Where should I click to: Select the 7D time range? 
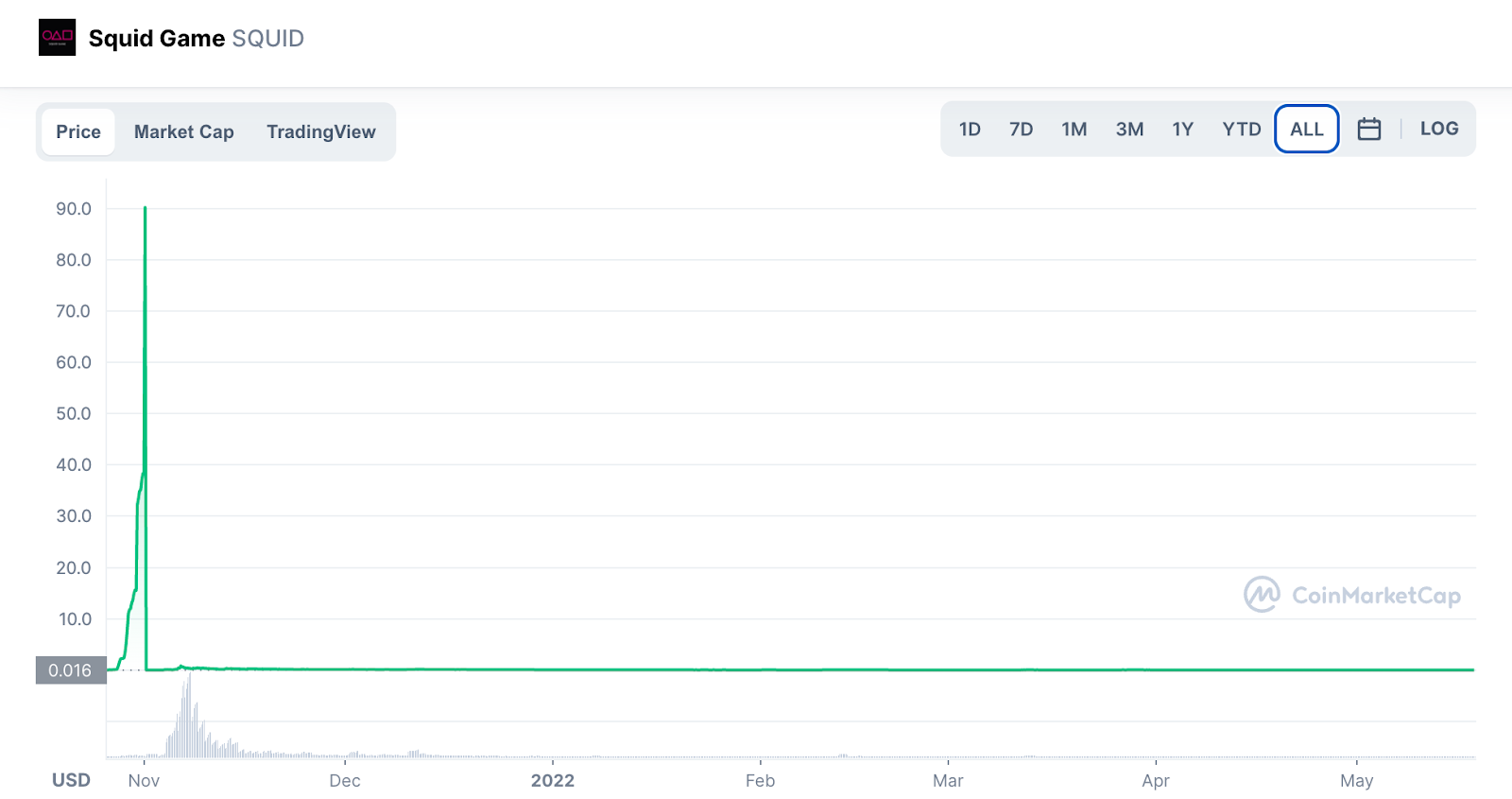pos(1021,129)
